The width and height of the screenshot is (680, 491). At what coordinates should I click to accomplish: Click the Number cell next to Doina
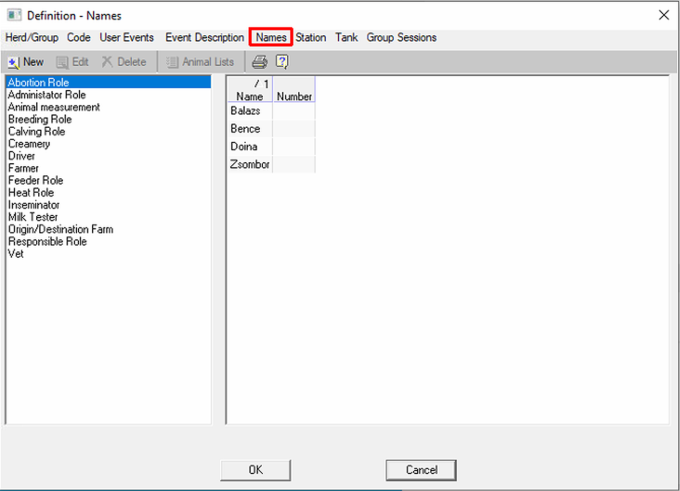[294, 147]
